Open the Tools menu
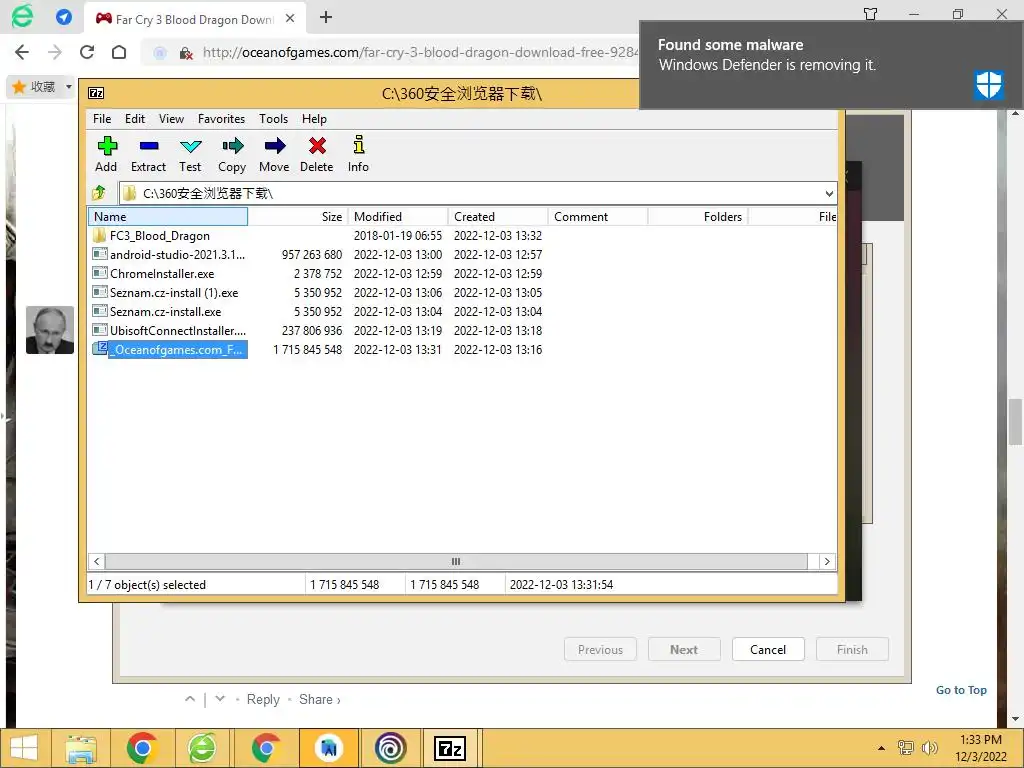Viewport: 1024px width, 768px height. point(273,119)
